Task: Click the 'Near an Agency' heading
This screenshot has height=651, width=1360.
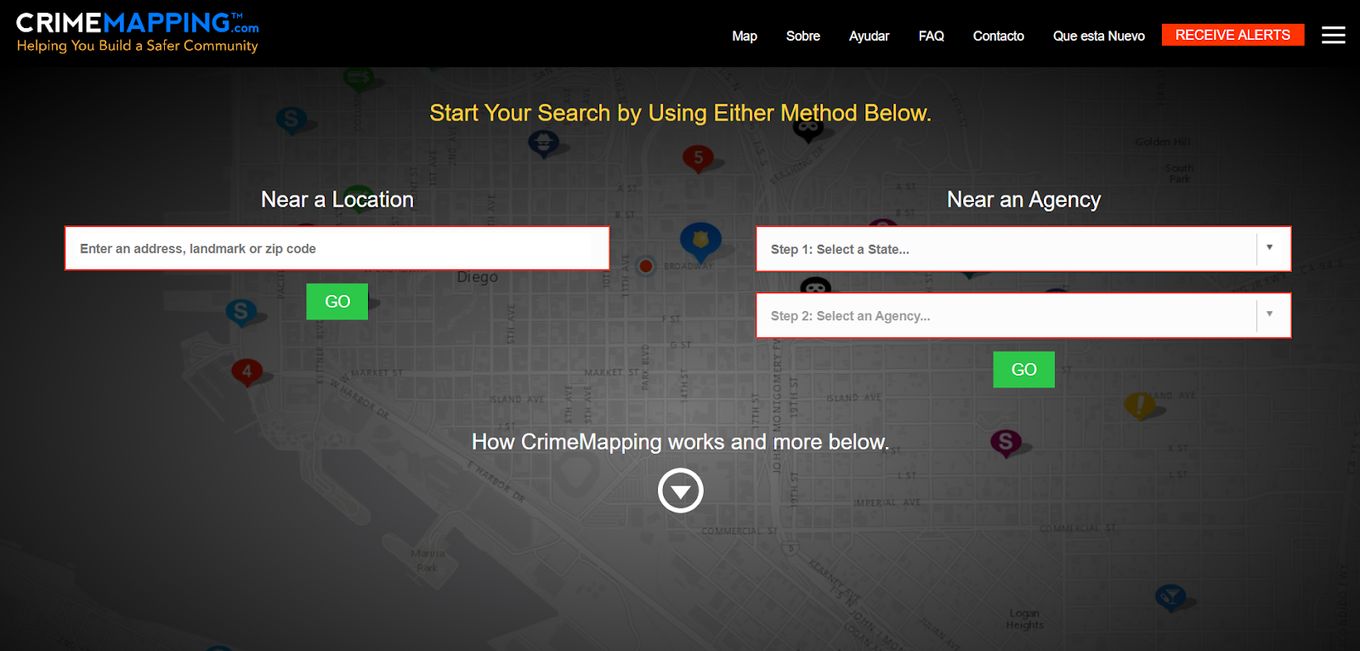Action: coord(1024,200)
